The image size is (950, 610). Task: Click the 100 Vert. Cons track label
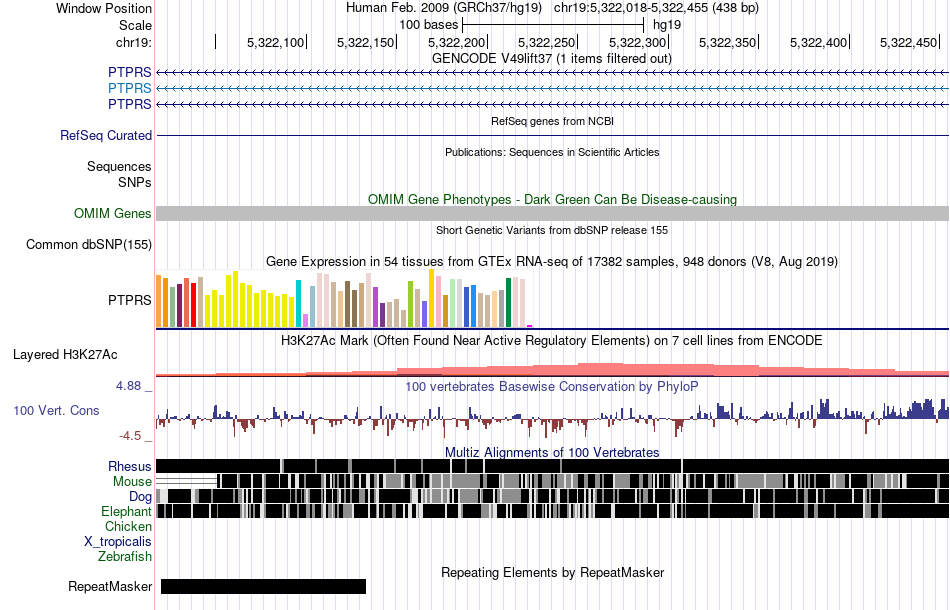[x=56, y=411]
